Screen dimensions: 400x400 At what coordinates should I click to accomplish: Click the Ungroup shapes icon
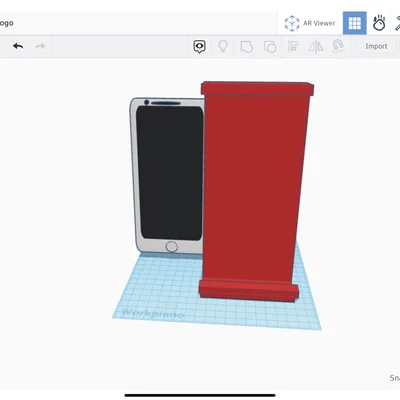pyautogui.click(x=270, y=47)
